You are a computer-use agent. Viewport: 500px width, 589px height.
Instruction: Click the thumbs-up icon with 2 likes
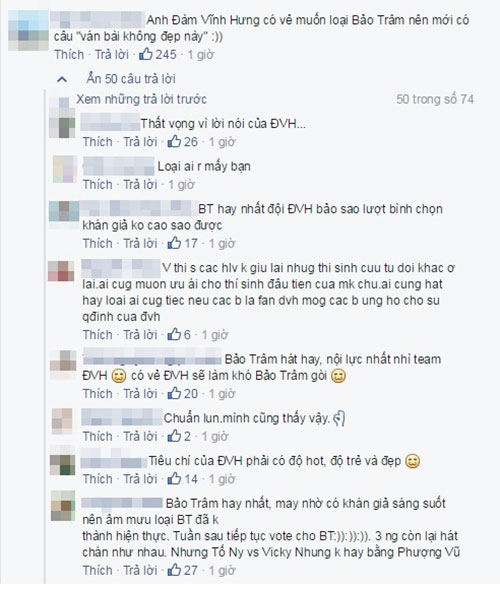(x=174, y=436)
